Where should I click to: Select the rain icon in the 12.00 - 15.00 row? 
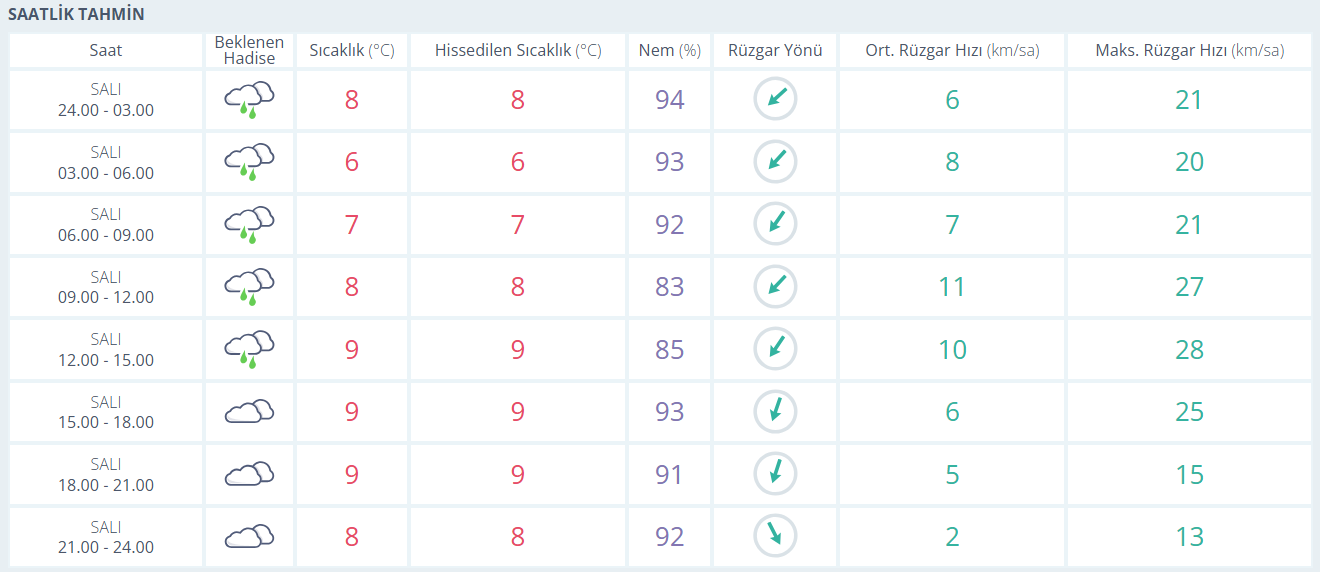pyautogui.click(x=249, y=349)
